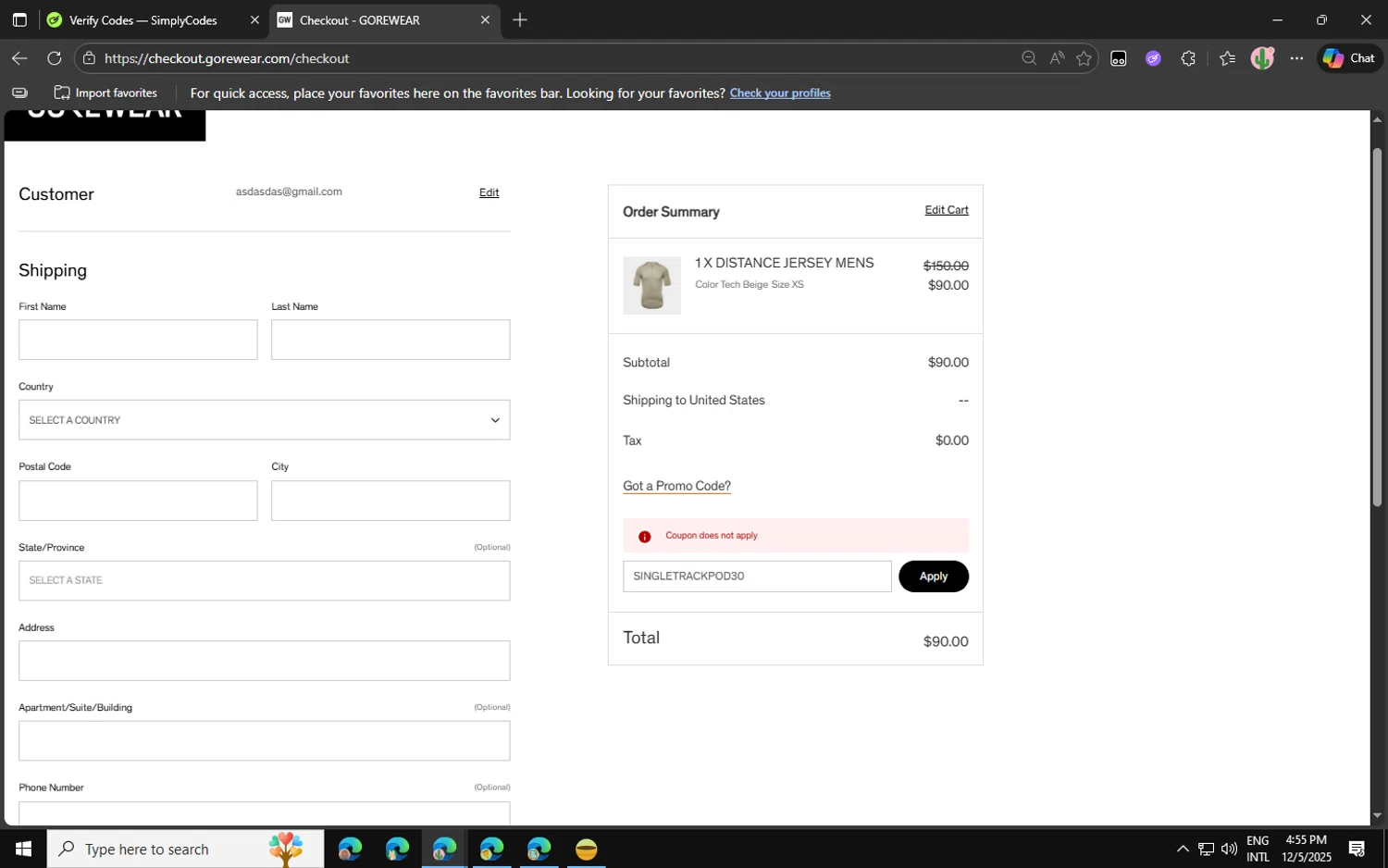This screenshot has width=1388, height=868.
Task: Edit the customer email
Action: click(x=489, y=192)
